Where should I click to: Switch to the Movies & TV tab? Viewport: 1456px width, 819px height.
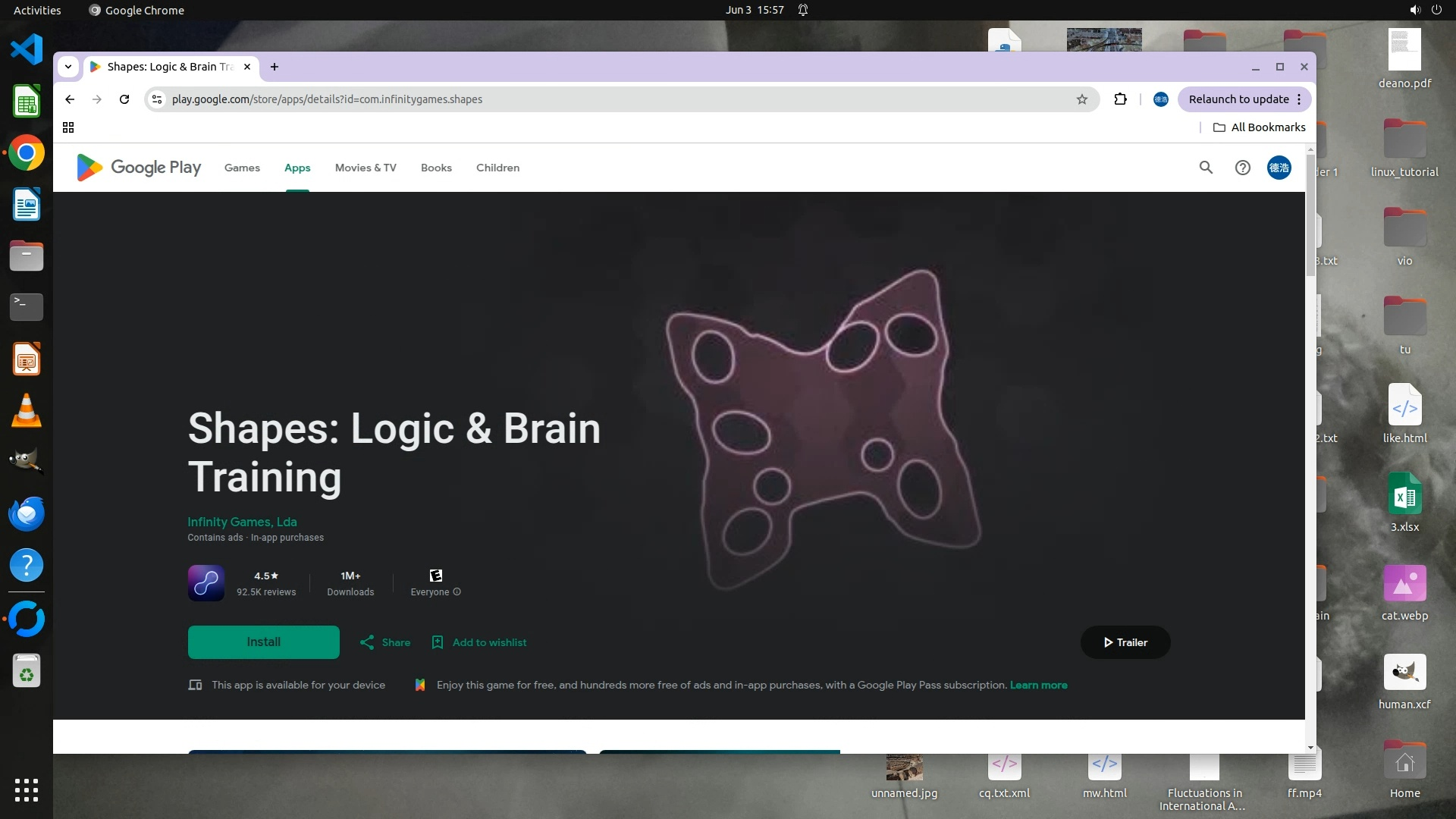tap(366, 168)
